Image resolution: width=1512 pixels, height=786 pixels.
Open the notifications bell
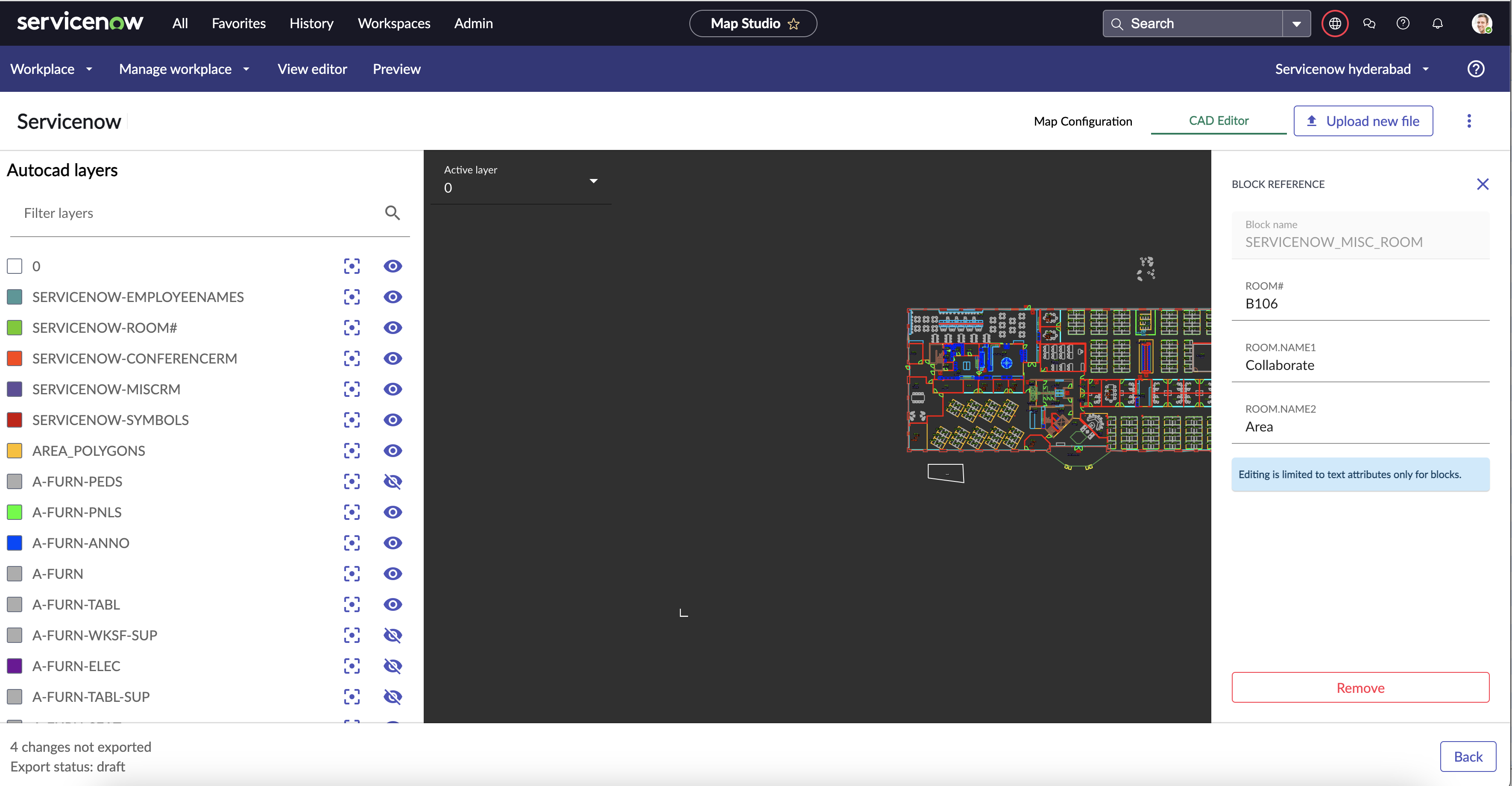[1437, 23]
